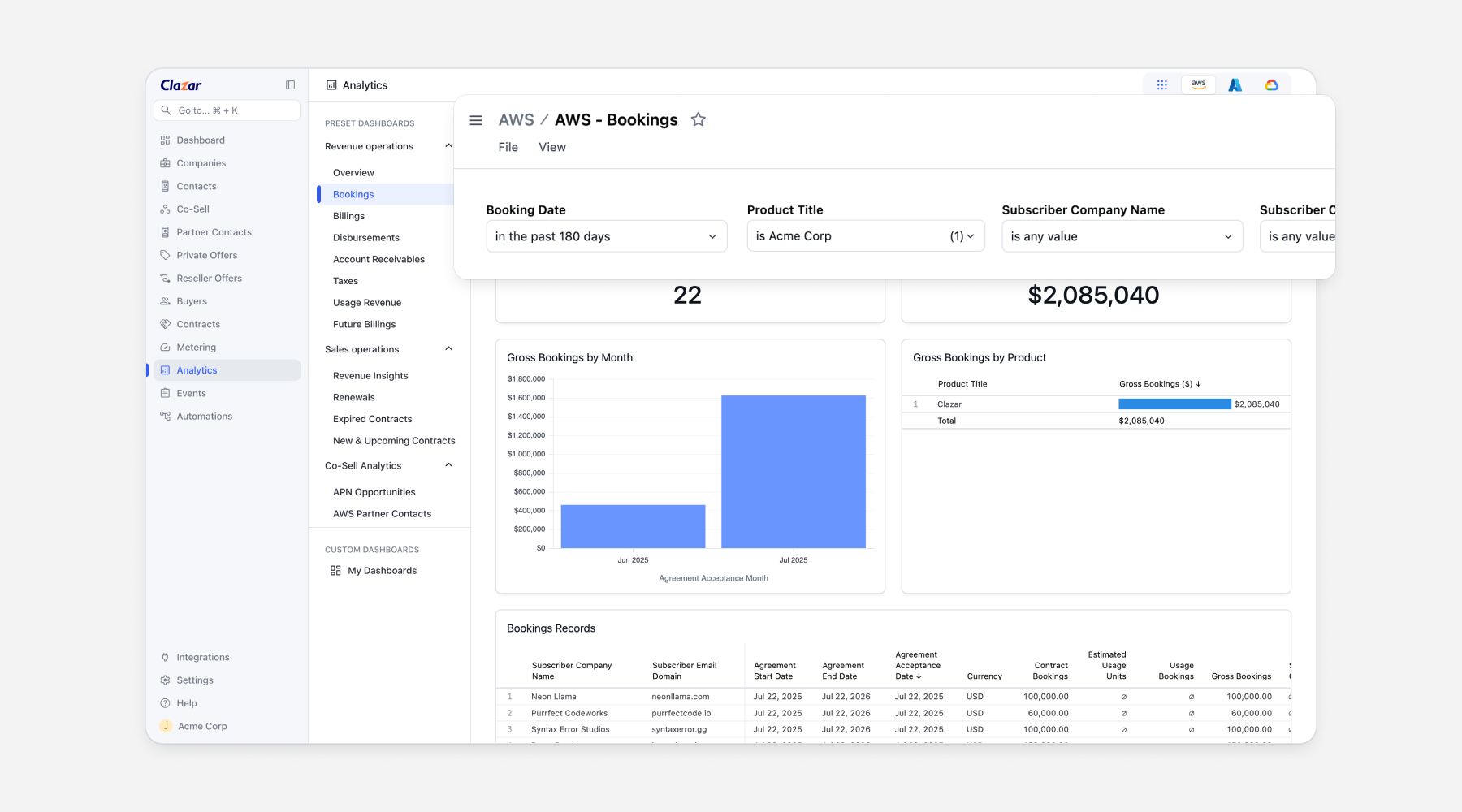Click the Contracts sidebar icon

[x=165, y=324]
